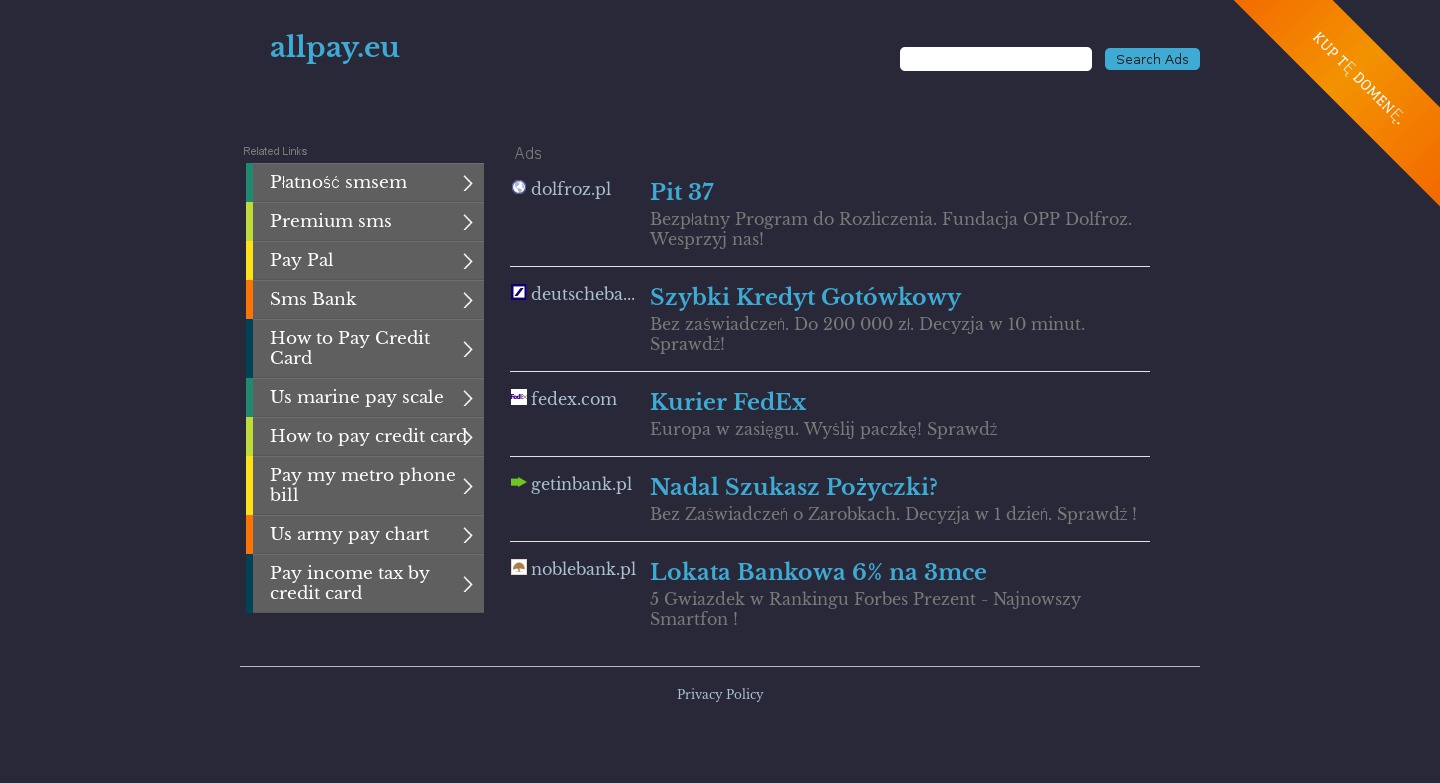Click the FedEx logo favicon
1440x783 pixels.
tap(519, 397)
